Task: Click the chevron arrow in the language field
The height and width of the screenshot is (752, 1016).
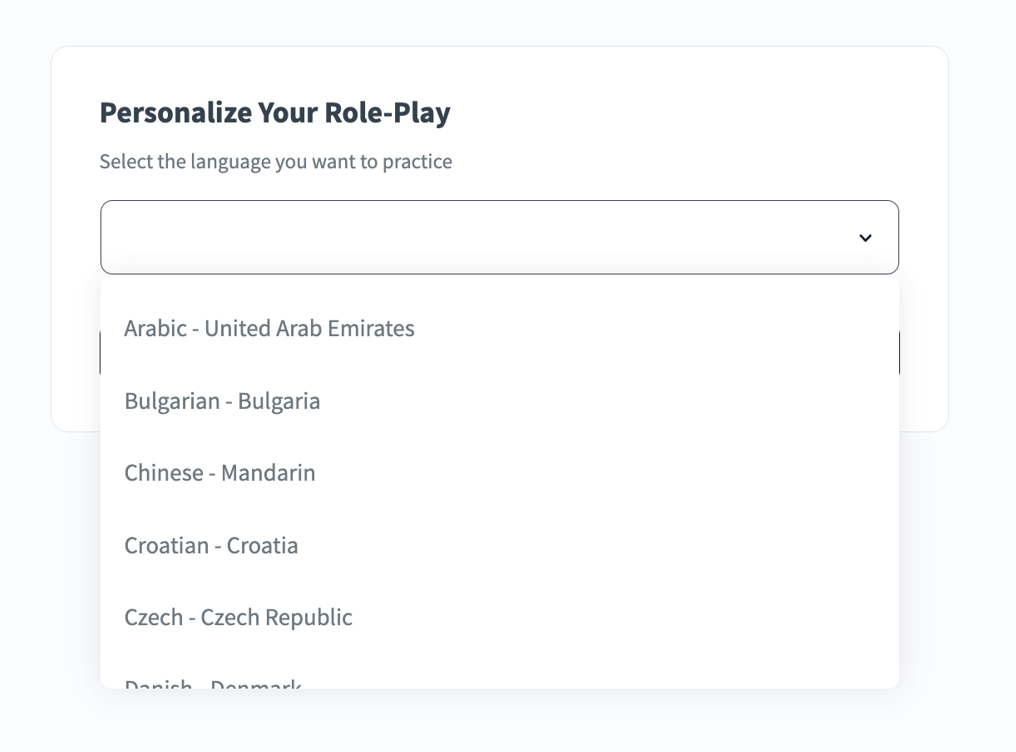Action: pos(865,238)
